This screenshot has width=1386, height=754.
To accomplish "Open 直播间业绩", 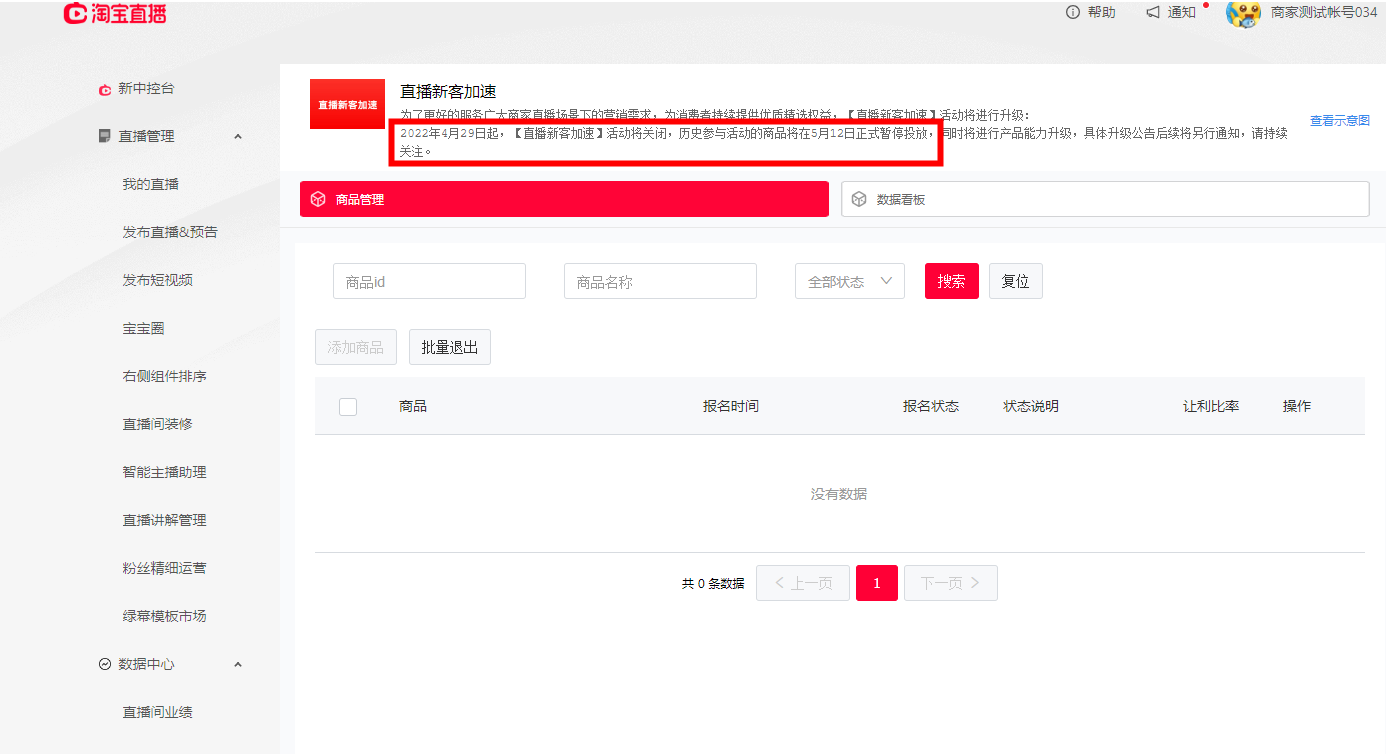I will 157,712.
